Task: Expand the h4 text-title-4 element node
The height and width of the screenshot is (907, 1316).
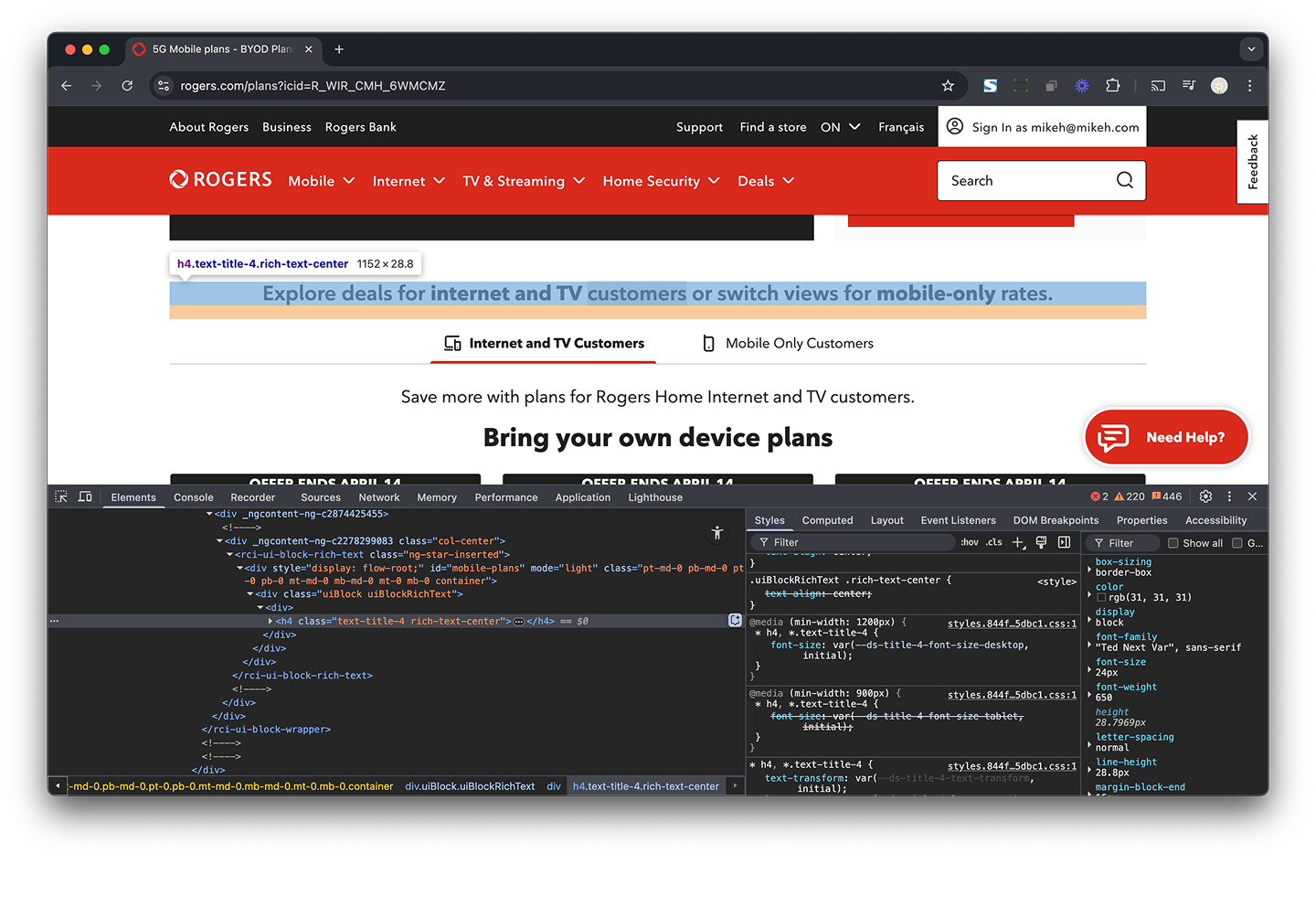Action: pyautogui.click(x=270, y=622)
